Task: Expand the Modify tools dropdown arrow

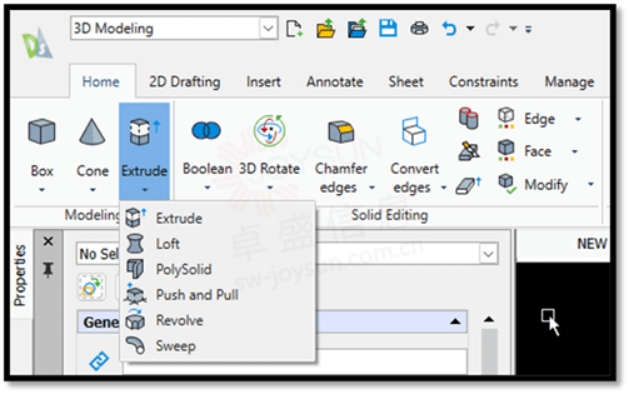Action: (x=590, y=184)
